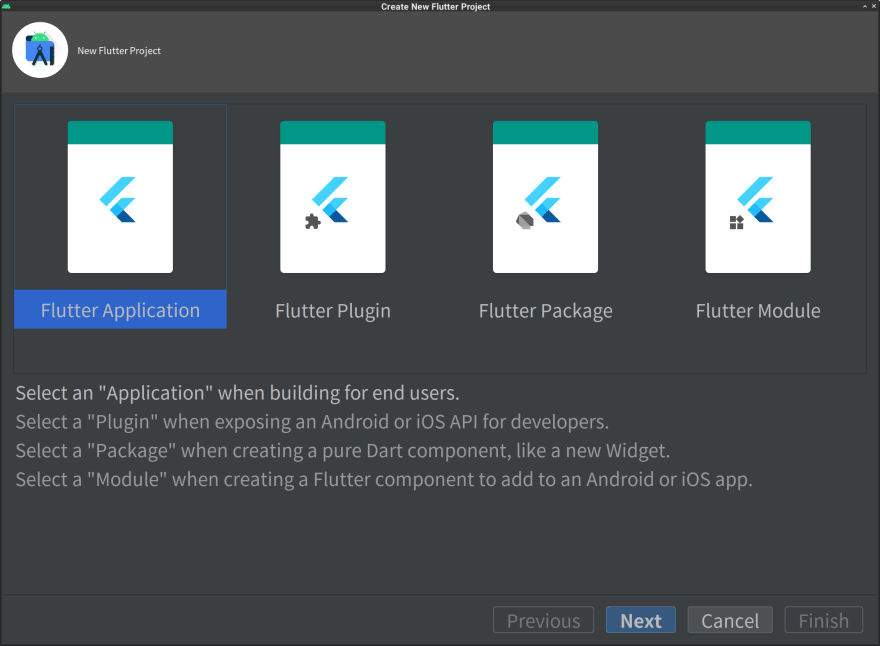Click the small Android icon in title bar
The width and height of the screenshot is (880, 646).
pos(6,6)
